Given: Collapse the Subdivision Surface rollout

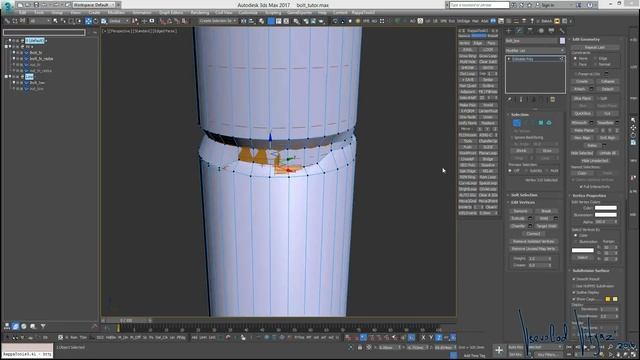Looking at the screenshot, I should (590, 271).
